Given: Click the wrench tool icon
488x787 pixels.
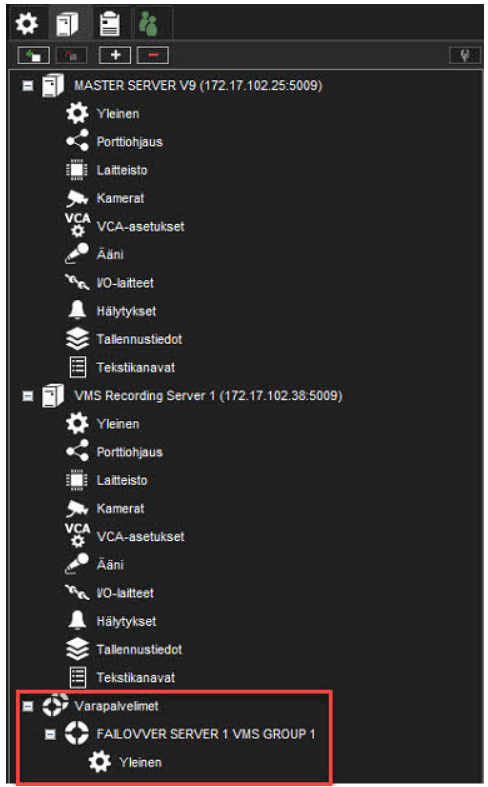Looking at the screenshot, I should [x=465, y=55].
